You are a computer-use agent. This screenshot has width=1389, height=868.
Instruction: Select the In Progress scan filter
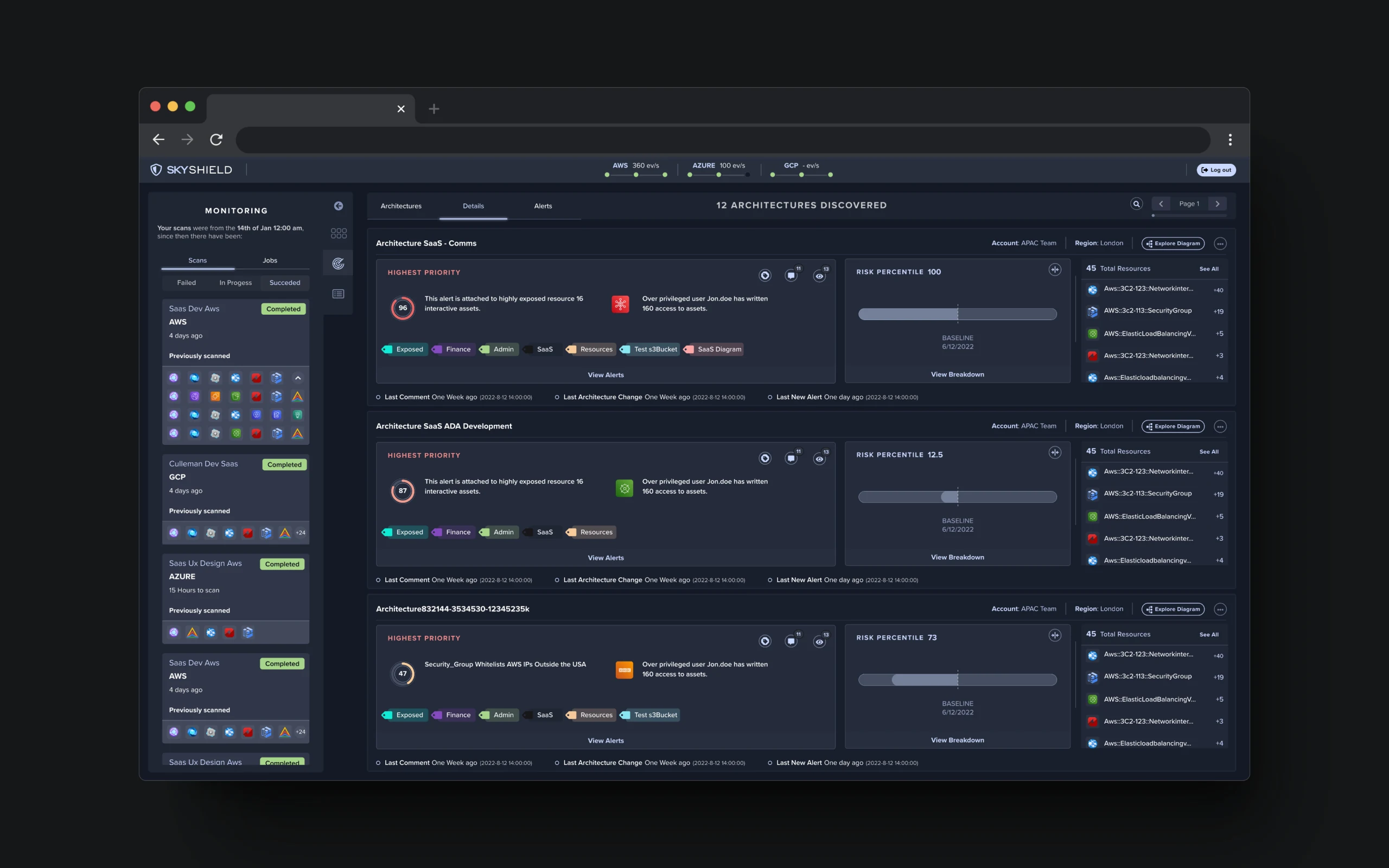[x=235, y=283]
